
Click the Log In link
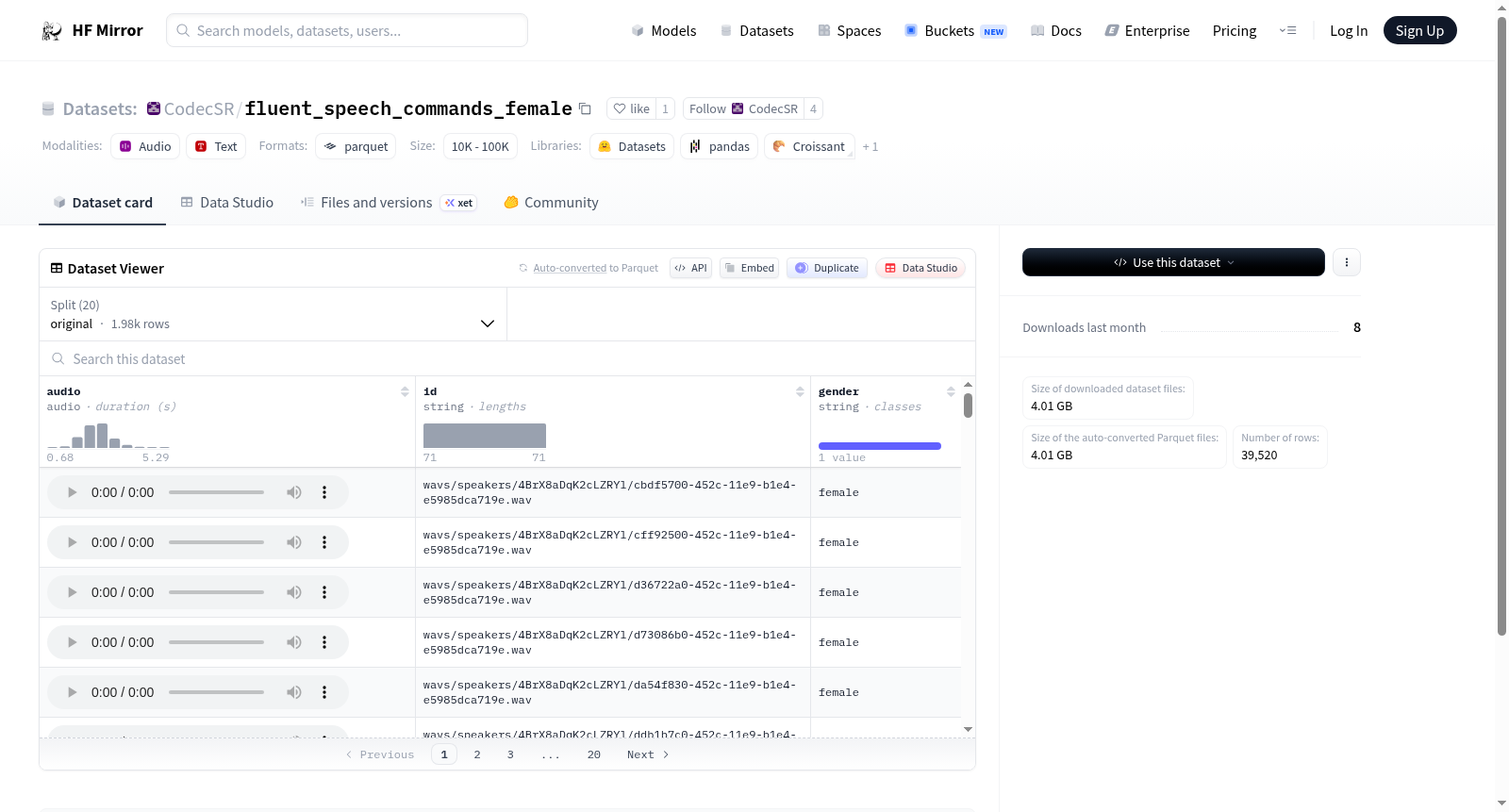pos(1349,31)
